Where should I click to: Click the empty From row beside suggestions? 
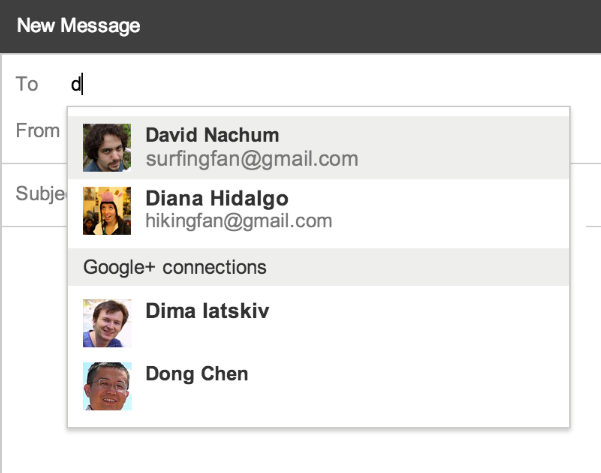coord(585,131)
